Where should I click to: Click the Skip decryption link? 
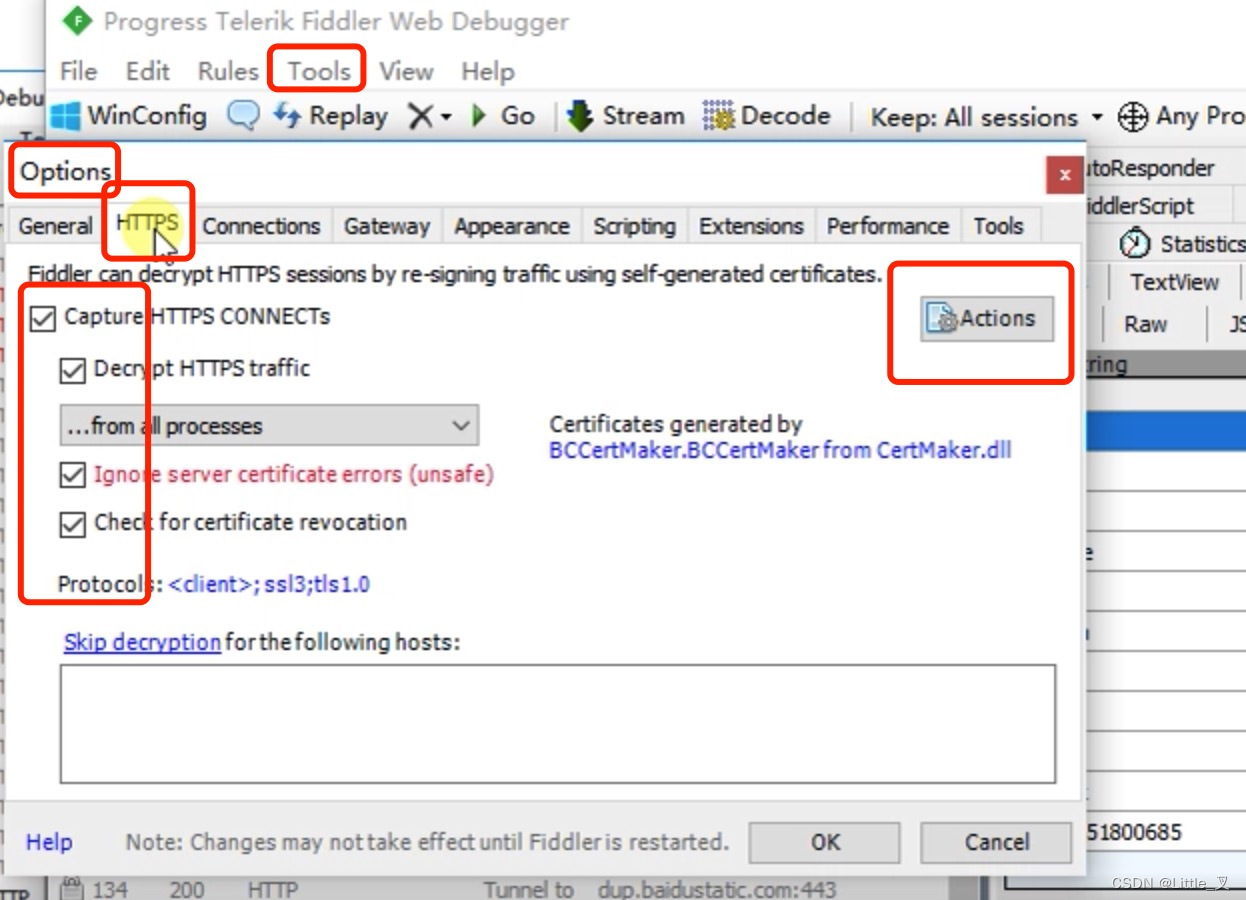click(x=142, y=642)
